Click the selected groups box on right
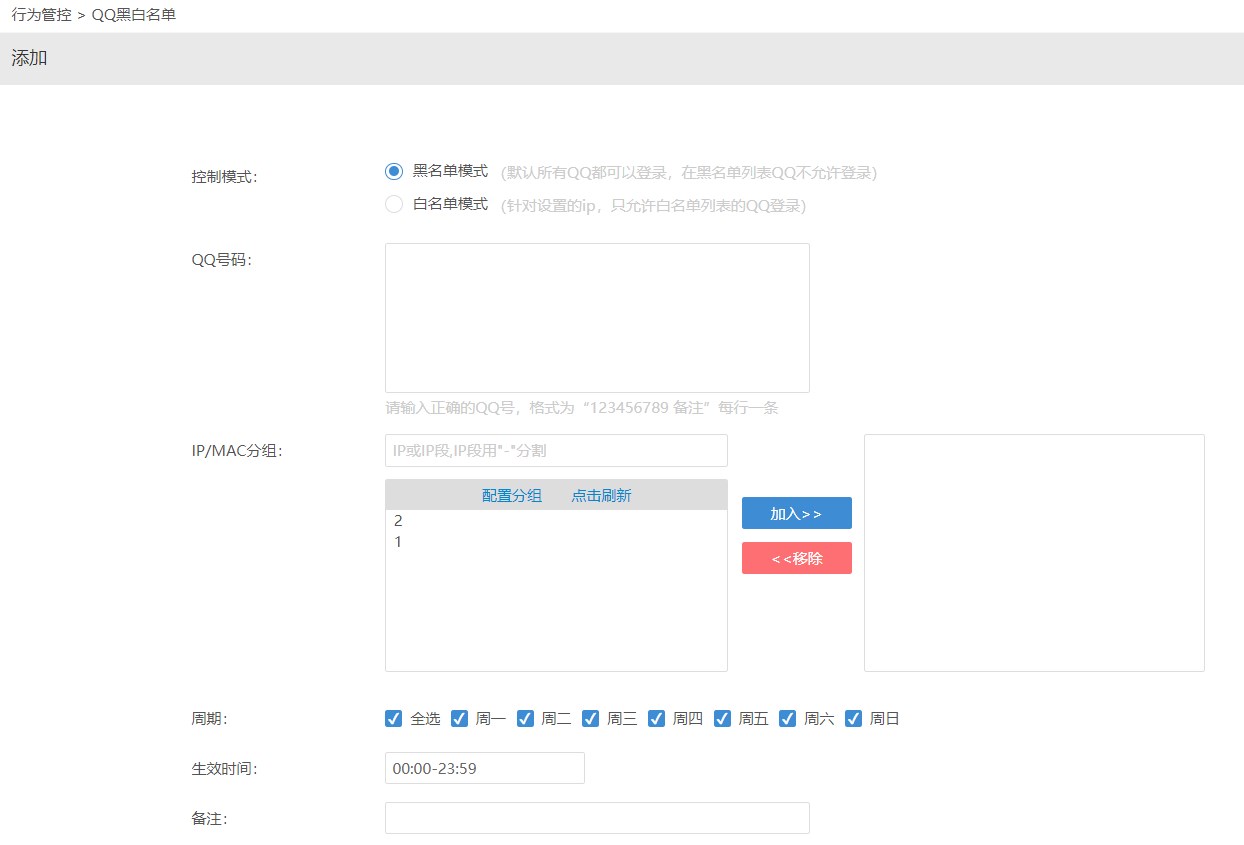 1034,553
